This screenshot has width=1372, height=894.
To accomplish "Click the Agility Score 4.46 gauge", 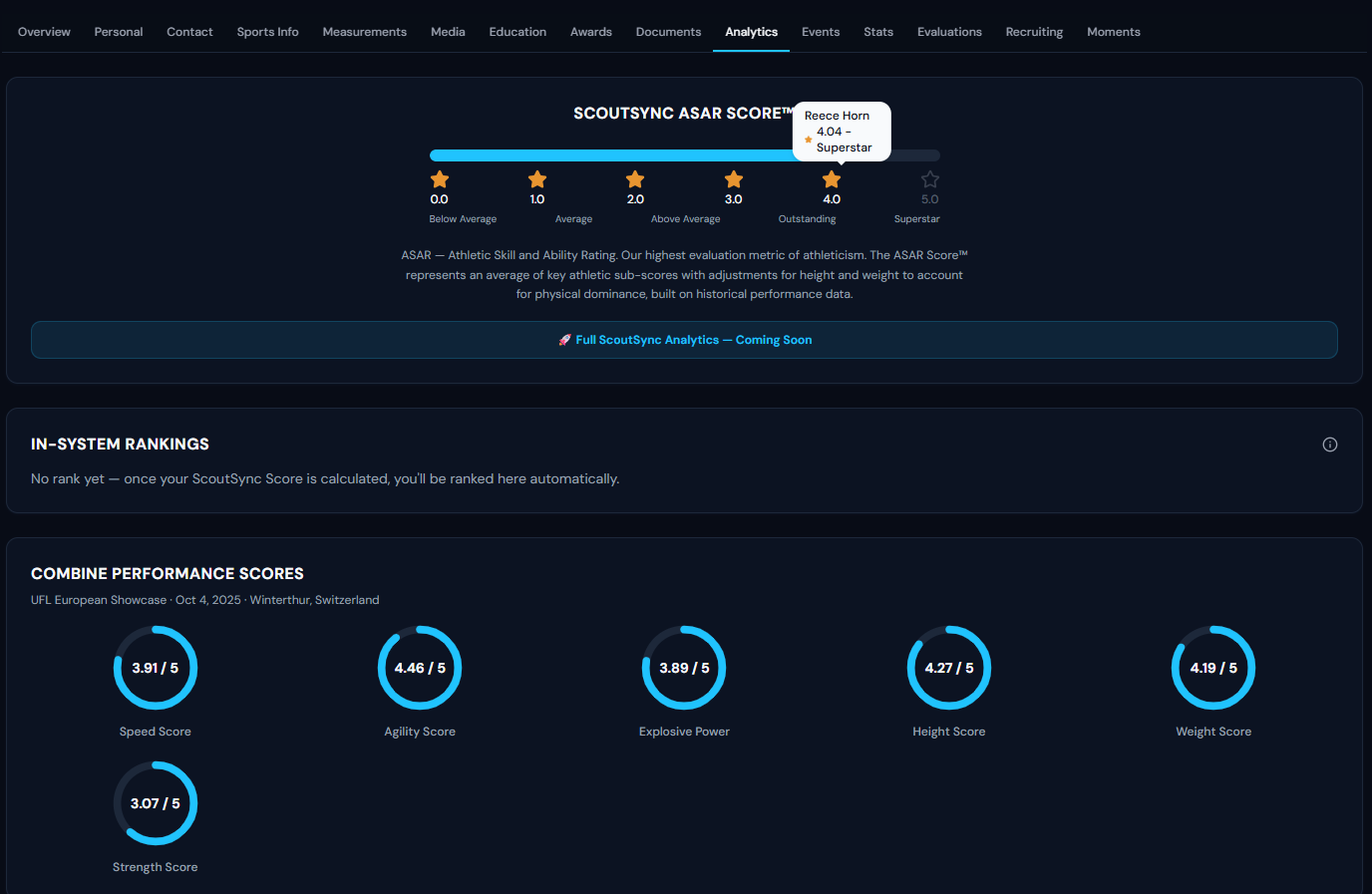I will pyautogui.click(x=420, y=668).
